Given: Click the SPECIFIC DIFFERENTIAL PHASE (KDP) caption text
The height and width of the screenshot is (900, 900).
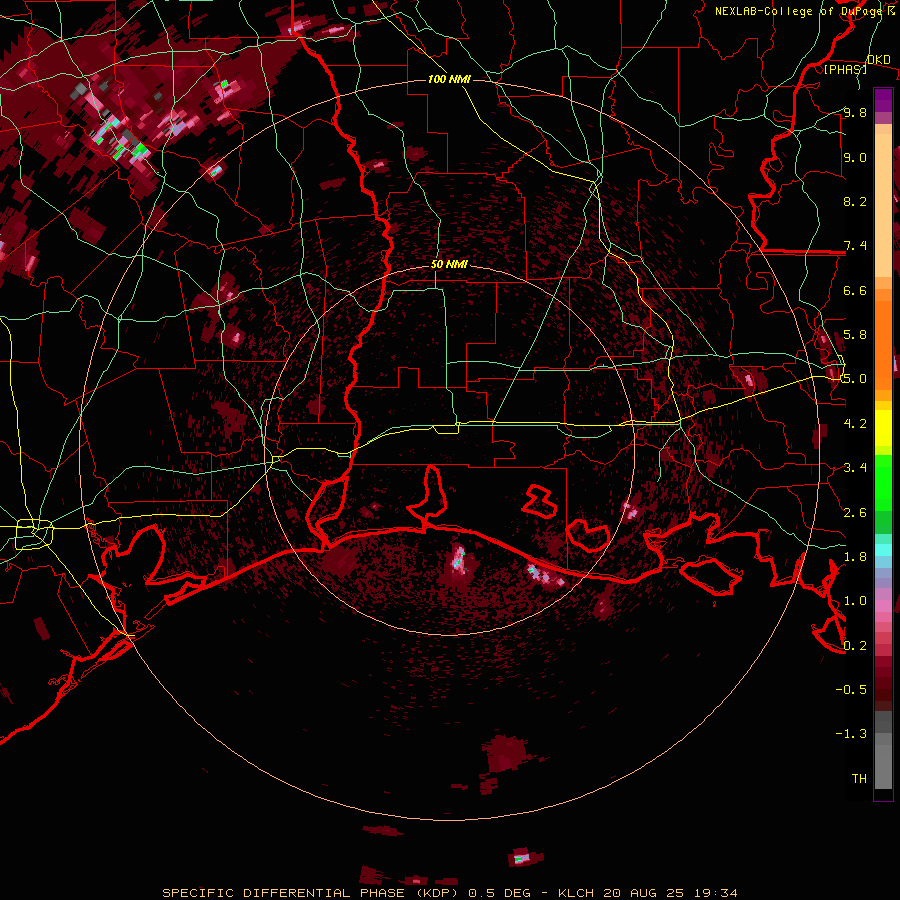Looking at the screenshot, I should [x=313, y=893].
